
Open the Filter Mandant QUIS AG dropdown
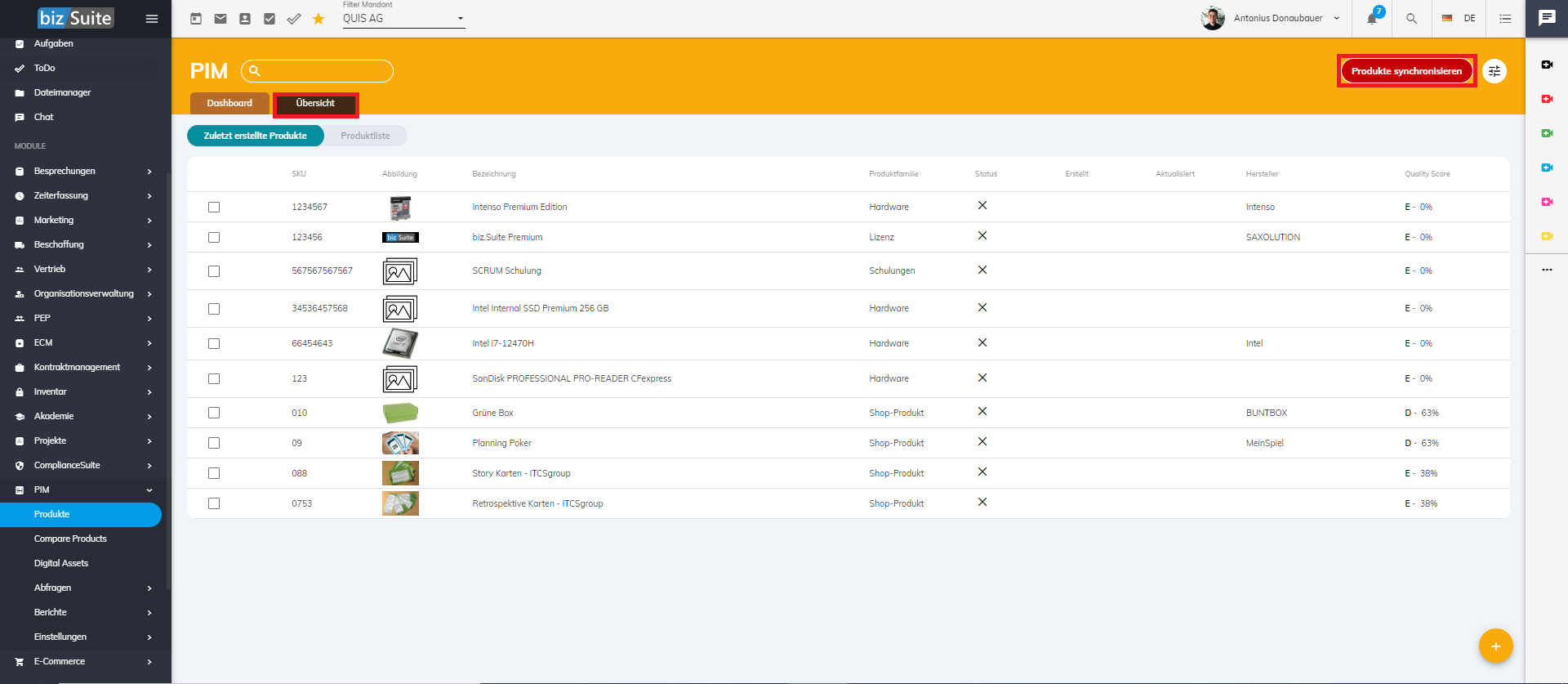(x=403, y=19)
